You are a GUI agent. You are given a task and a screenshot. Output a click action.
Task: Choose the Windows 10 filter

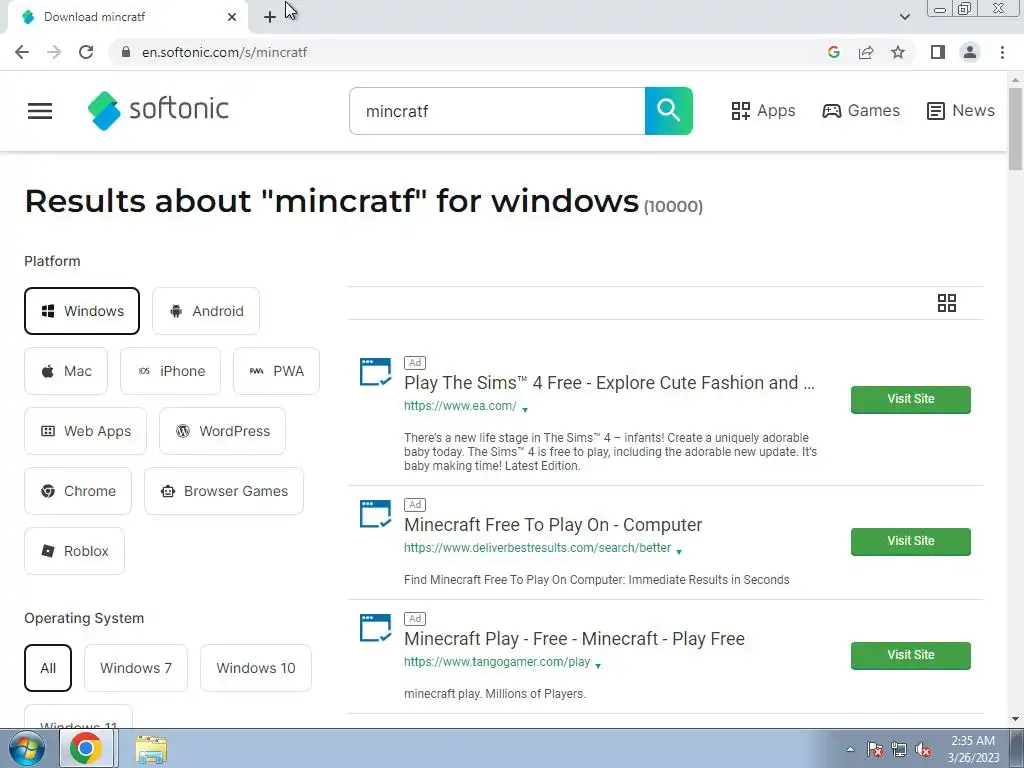pyautogui.click(x=256, y=668)
